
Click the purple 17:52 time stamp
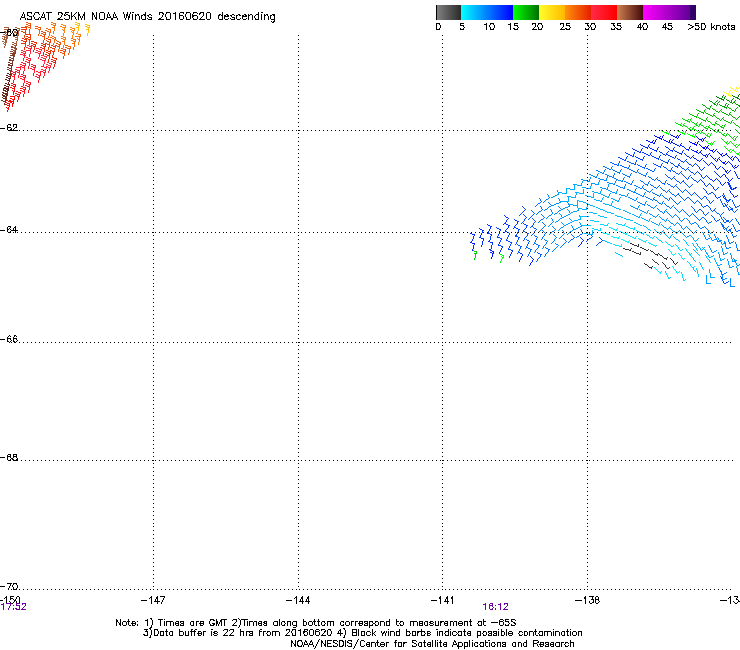click(14, 607)
